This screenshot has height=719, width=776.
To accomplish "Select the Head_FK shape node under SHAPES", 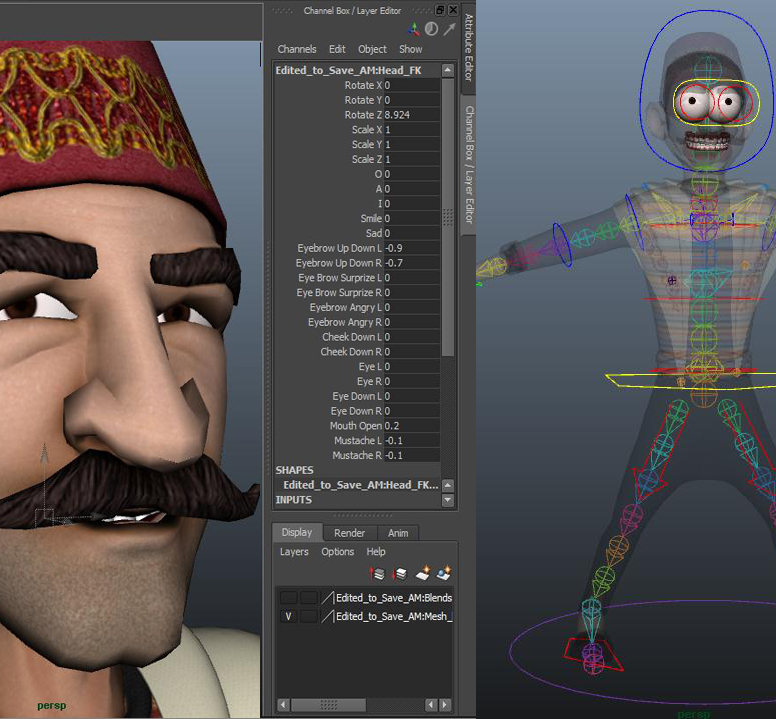I will [x=360, y=485].
